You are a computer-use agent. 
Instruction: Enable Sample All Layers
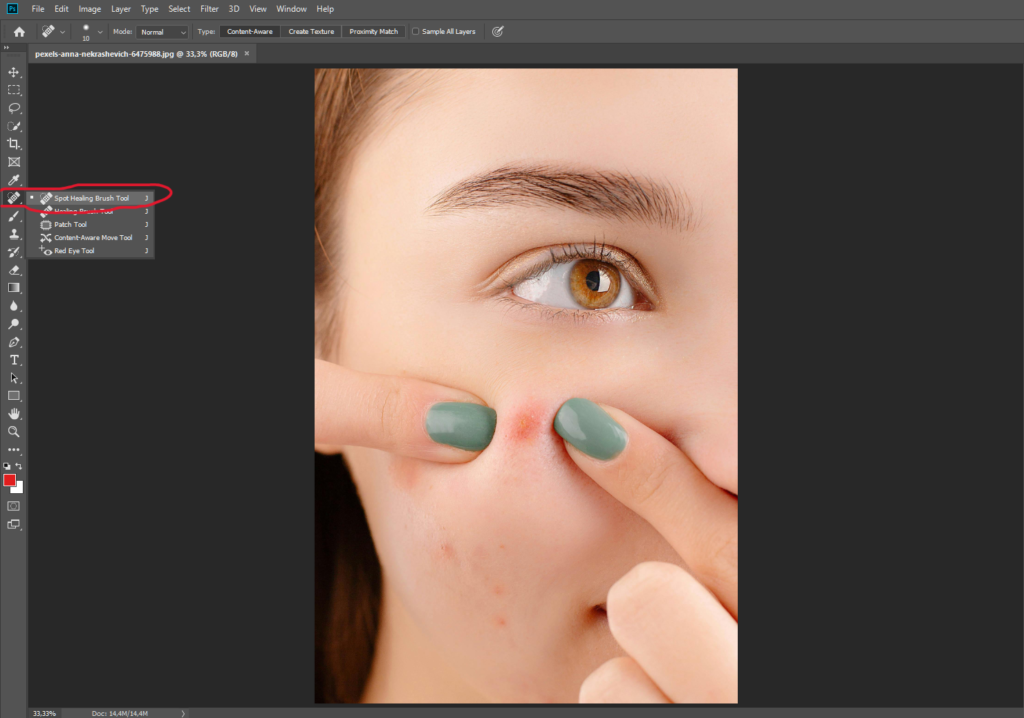(416, 31)
